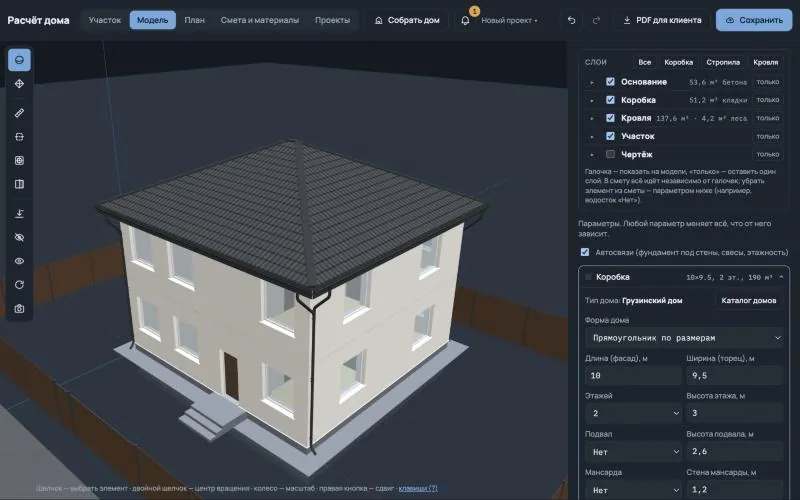The height and width of the screenshot is (500, 800).
Task: Select the pan/move crosshair tool
Action: [19, 84]
